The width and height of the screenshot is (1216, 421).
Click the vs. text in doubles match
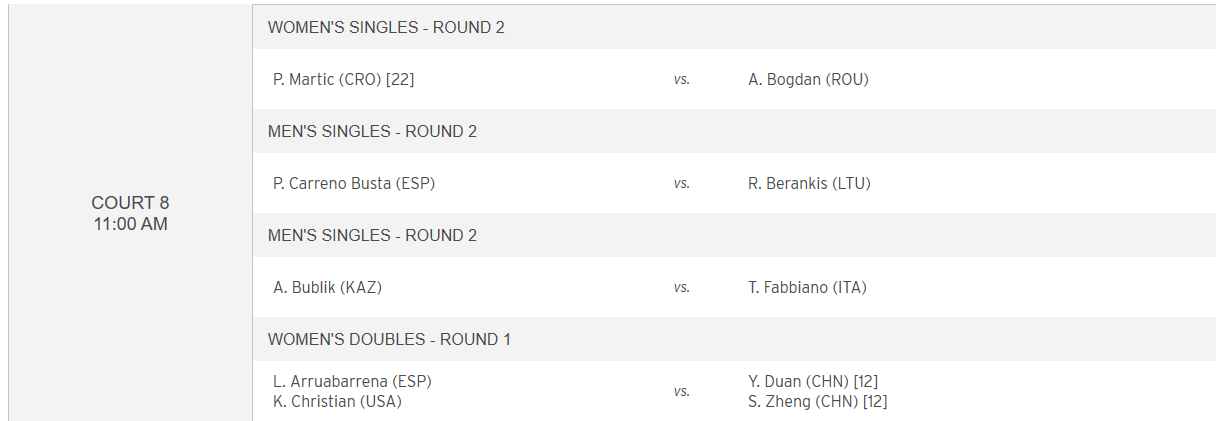click(x=681, y=392)
